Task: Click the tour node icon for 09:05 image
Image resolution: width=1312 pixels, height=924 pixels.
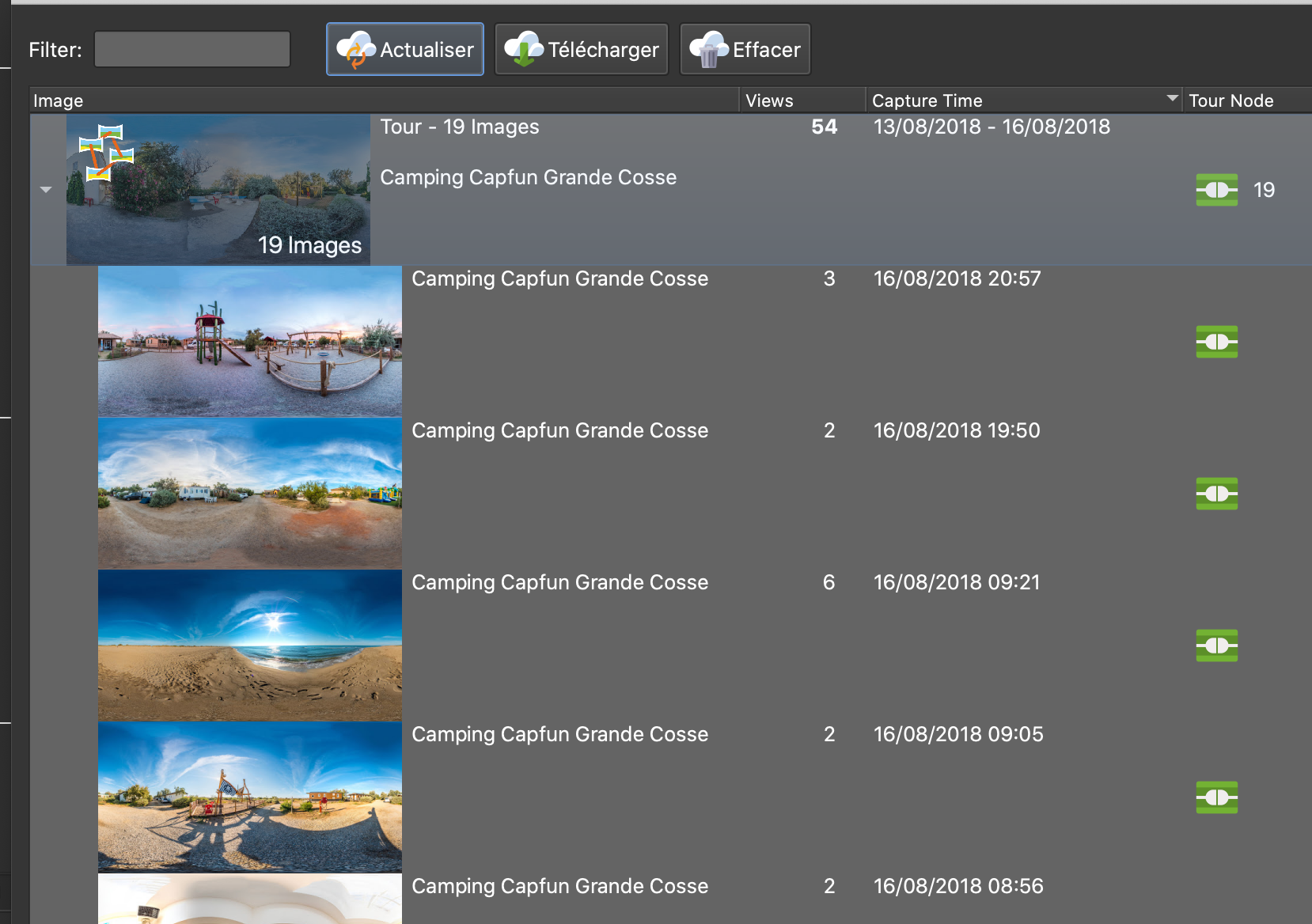Action: (x=1217, y=797)
